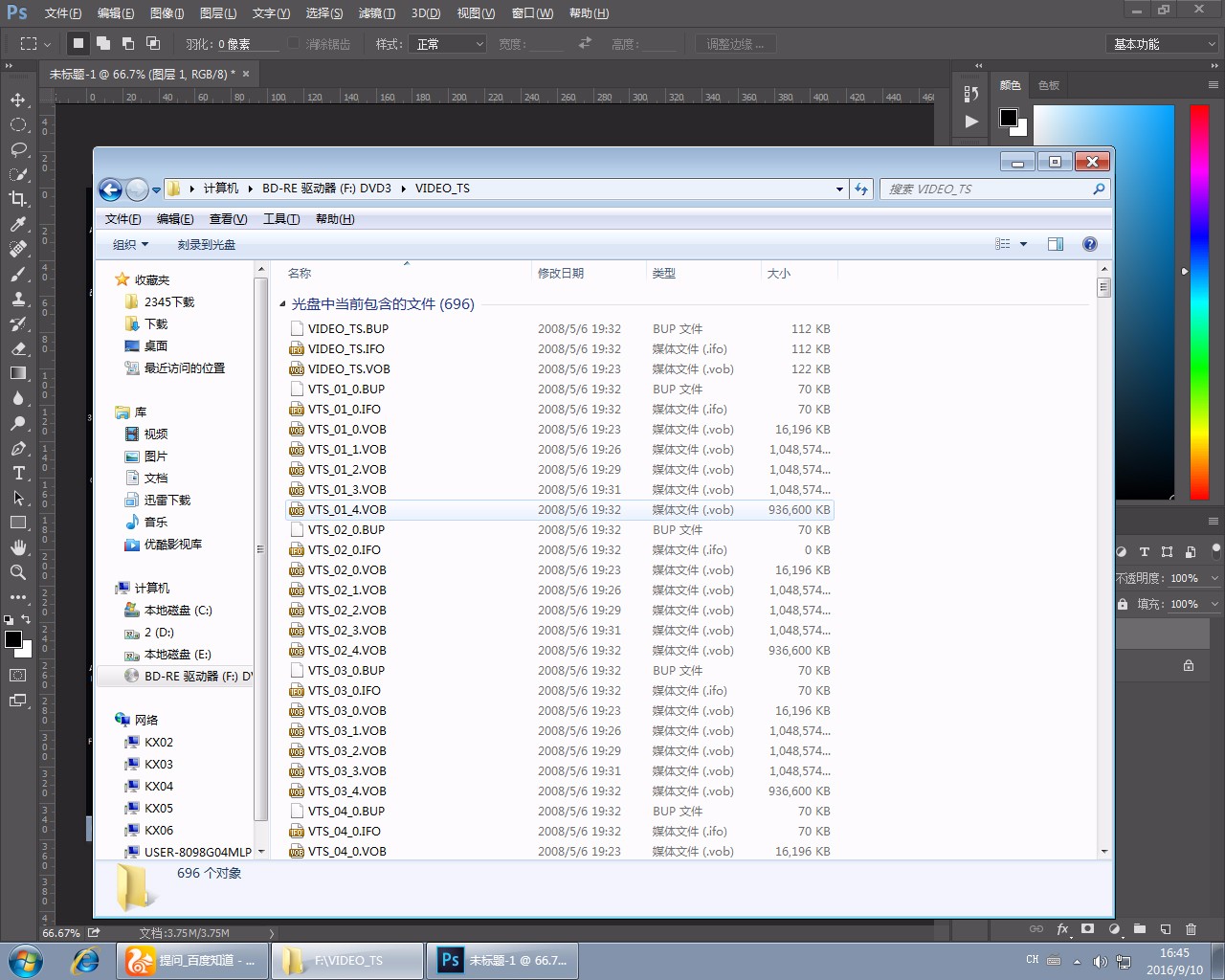
Task: Select the Eyedropper tool
Action: 18,224
